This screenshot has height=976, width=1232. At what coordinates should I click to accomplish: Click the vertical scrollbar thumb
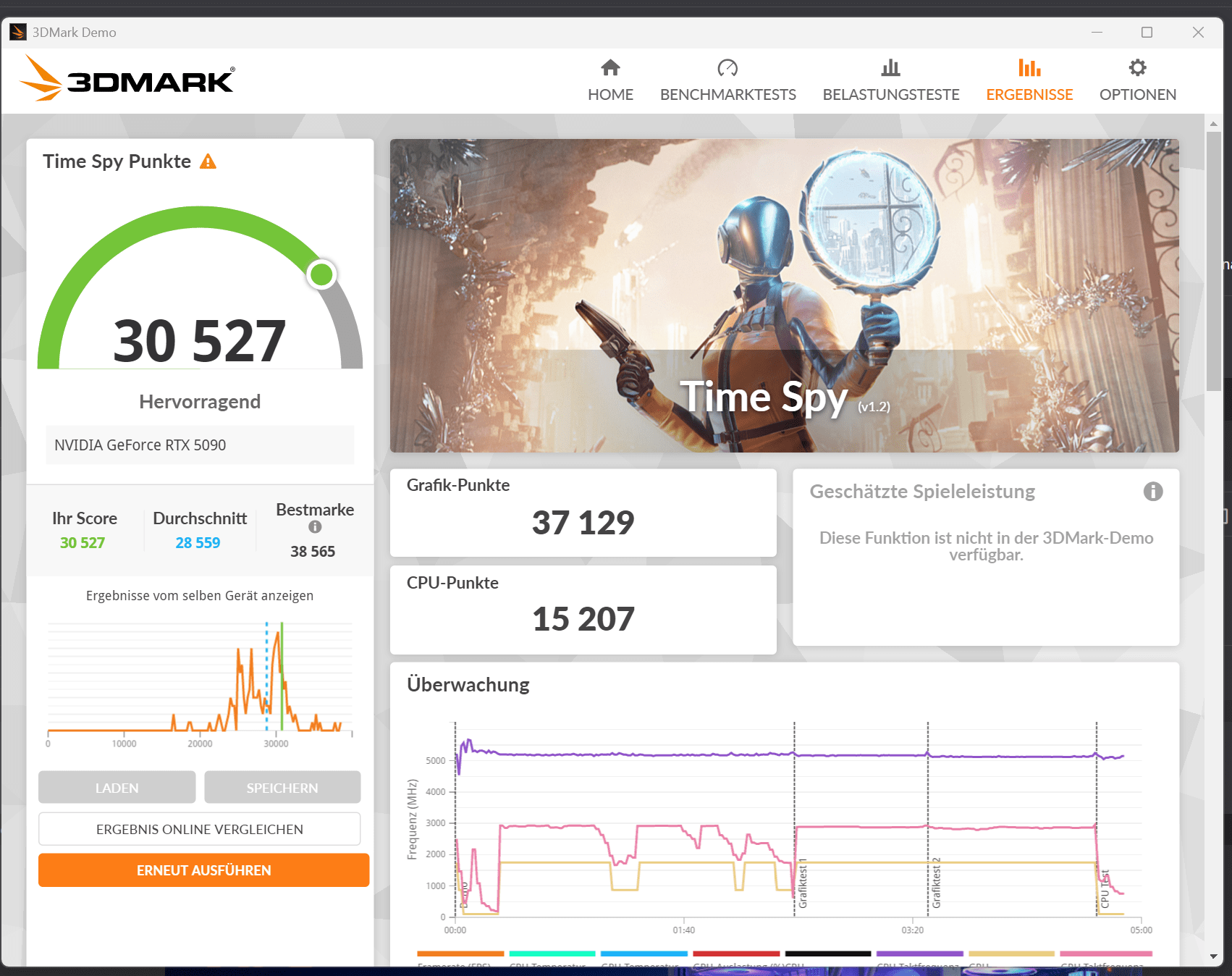click(1214, 261)
